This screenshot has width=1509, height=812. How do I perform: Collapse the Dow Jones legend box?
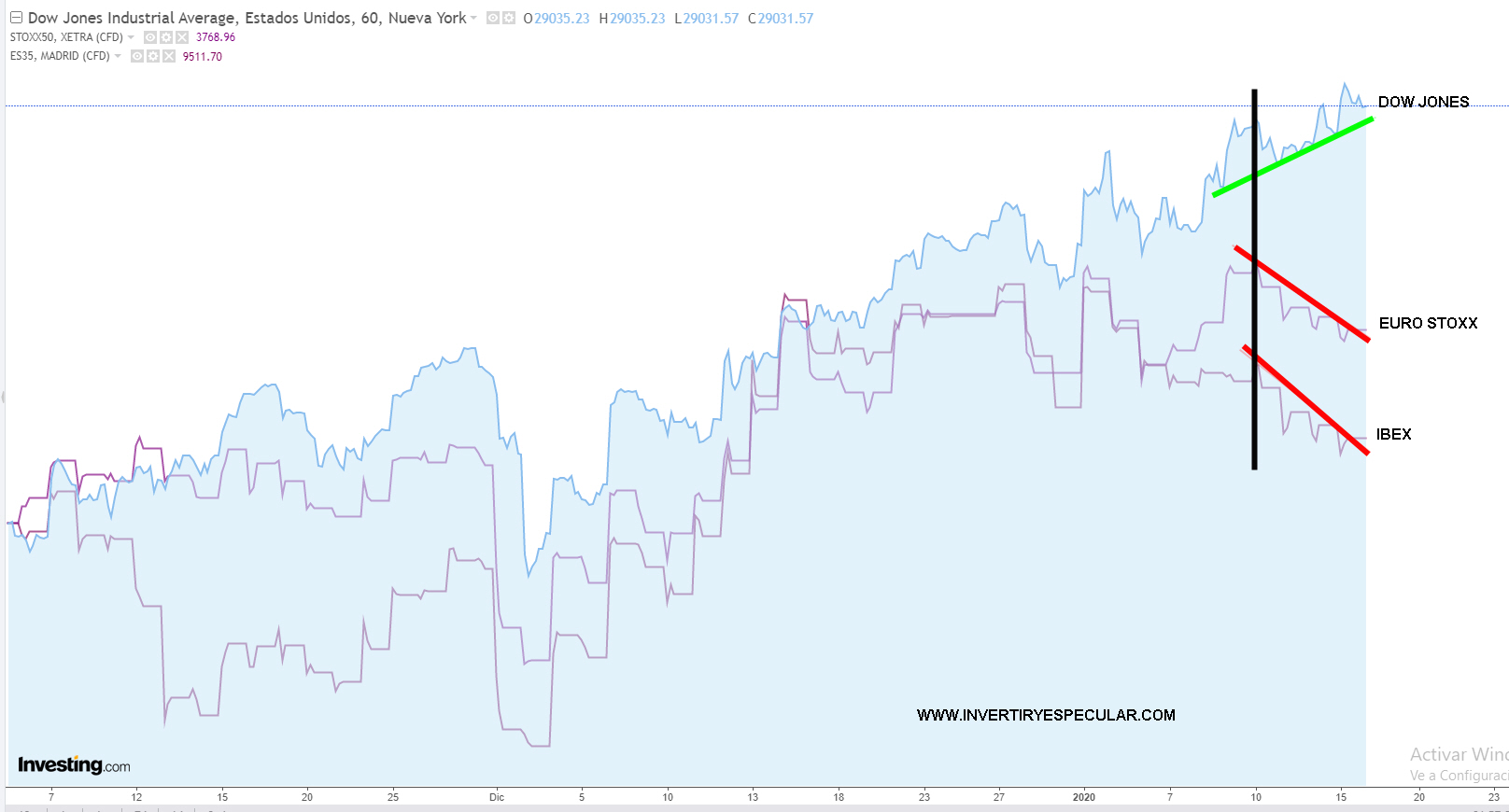[x=16, y=18]
